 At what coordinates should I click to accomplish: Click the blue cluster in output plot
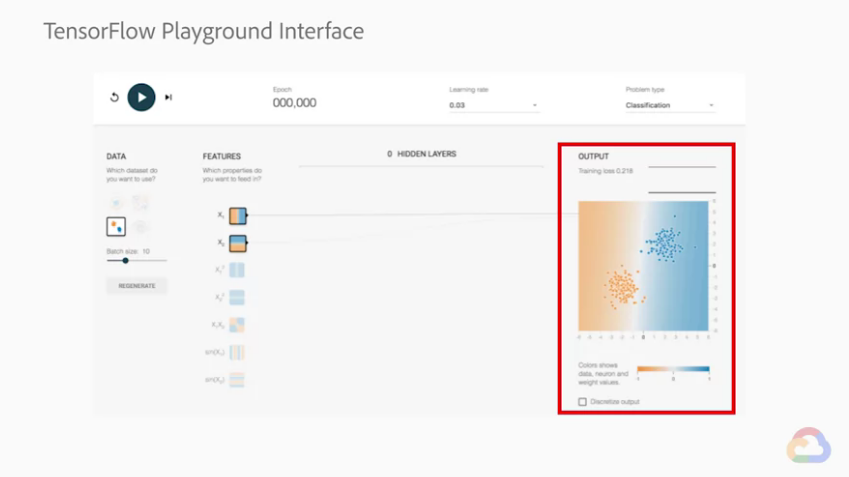[664, 244]
